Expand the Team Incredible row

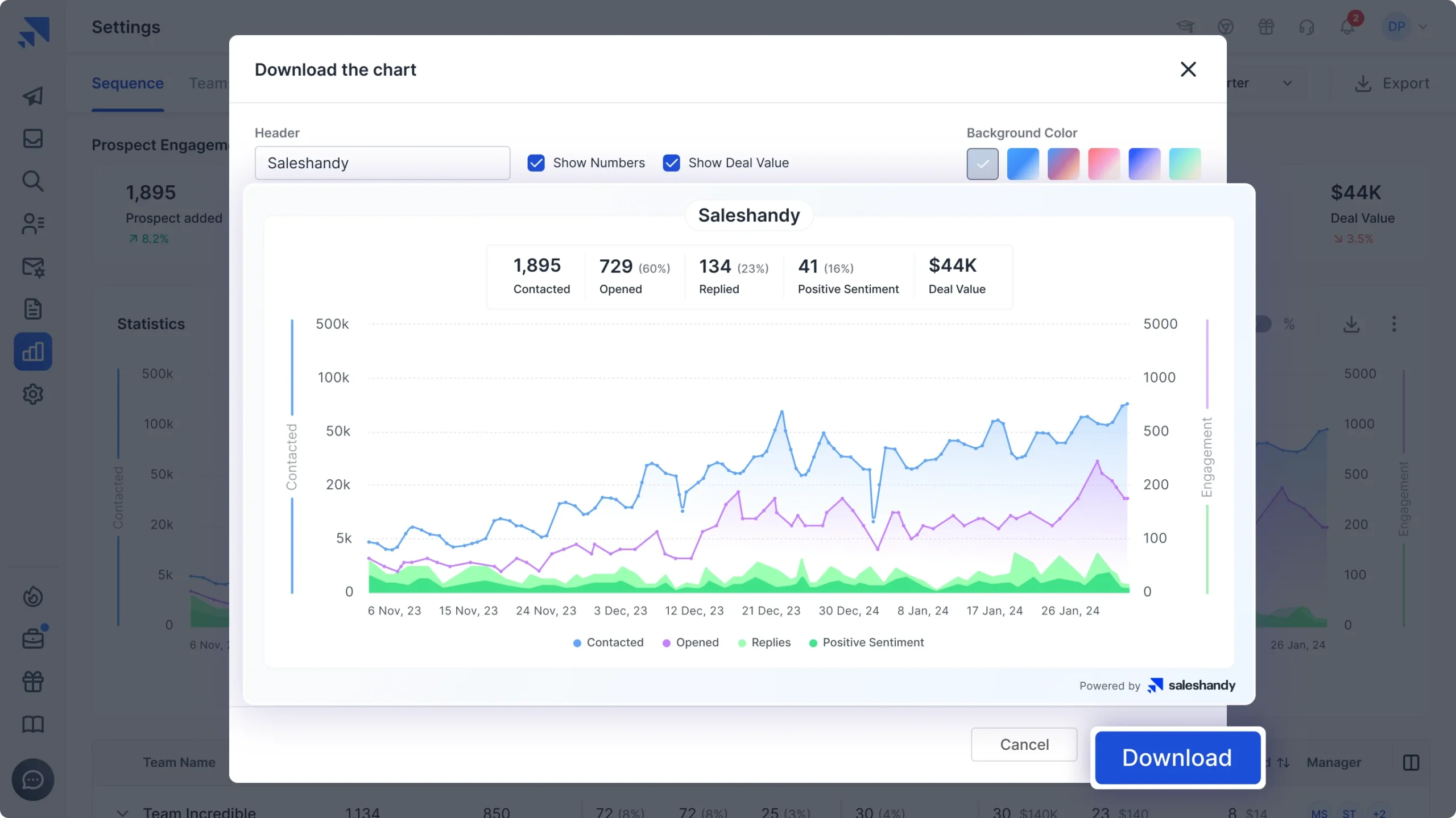[122, 812]
